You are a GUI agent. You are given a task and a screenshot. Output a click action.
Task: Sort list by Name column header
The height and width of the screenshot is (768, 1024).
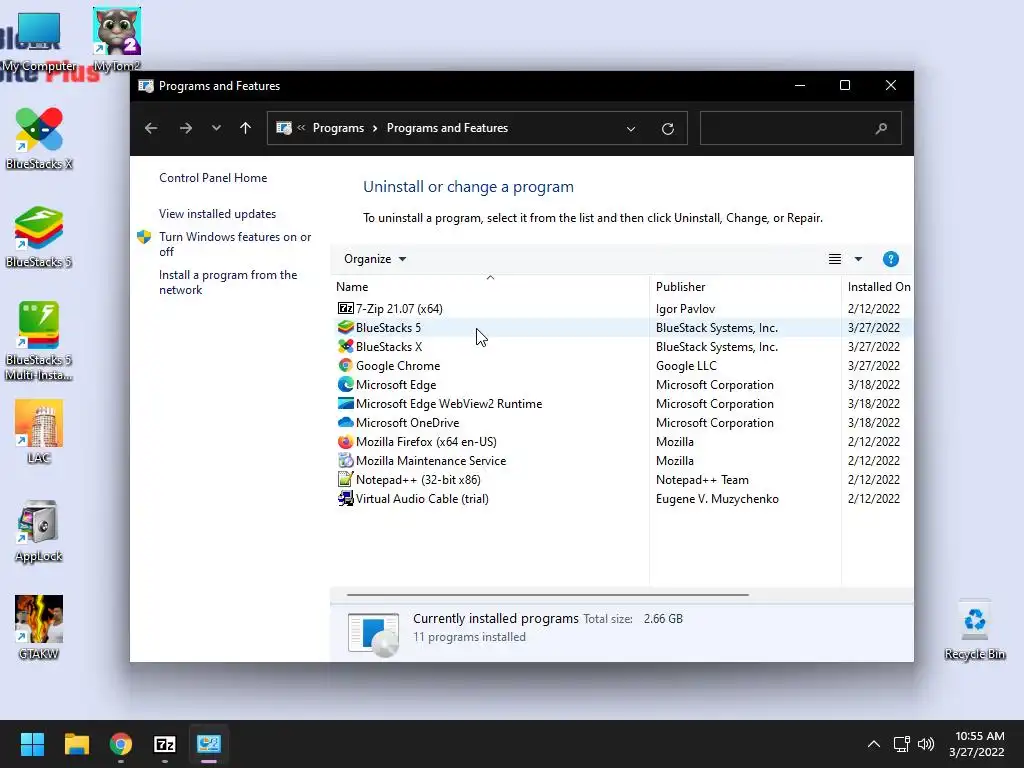352,287
